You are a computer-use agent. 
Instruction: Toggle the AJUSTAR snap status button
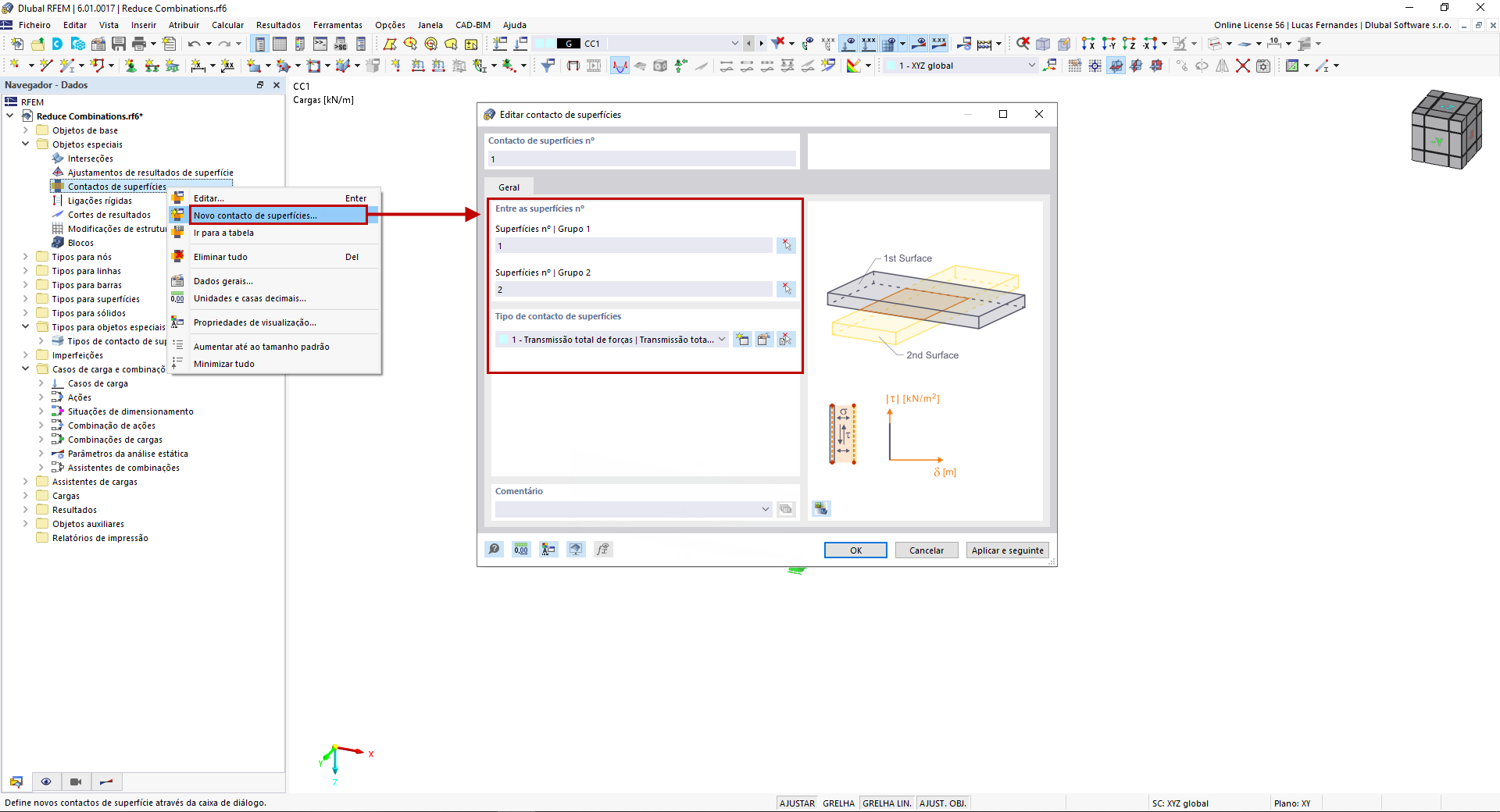[797, 803]
